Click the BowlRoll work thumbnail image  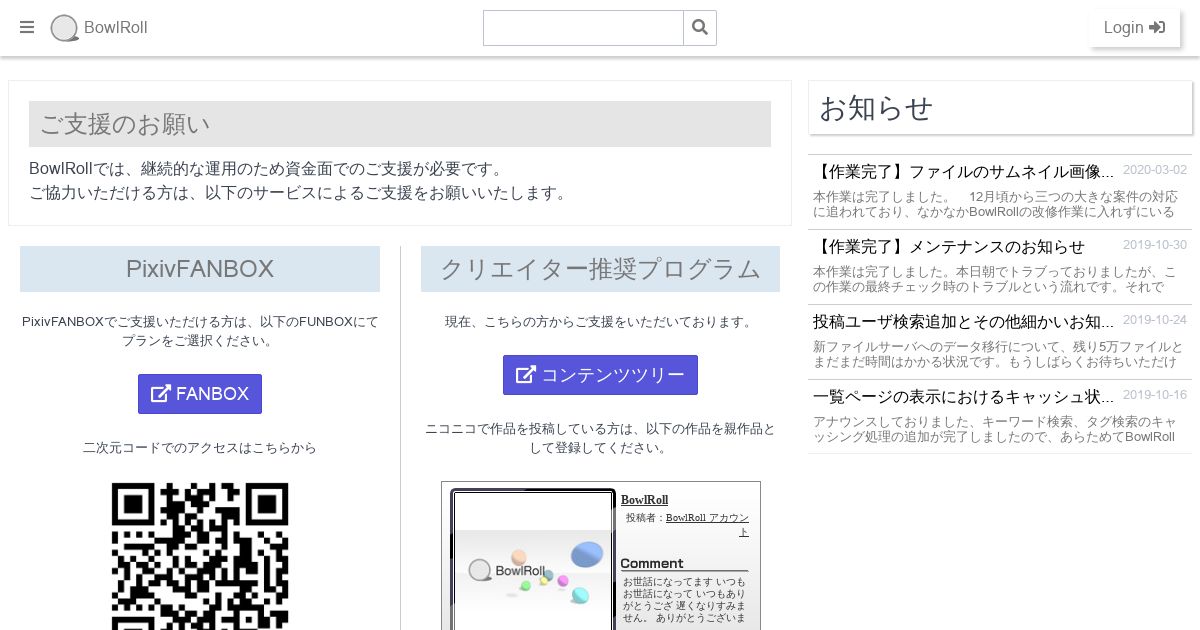click(533, 560)
